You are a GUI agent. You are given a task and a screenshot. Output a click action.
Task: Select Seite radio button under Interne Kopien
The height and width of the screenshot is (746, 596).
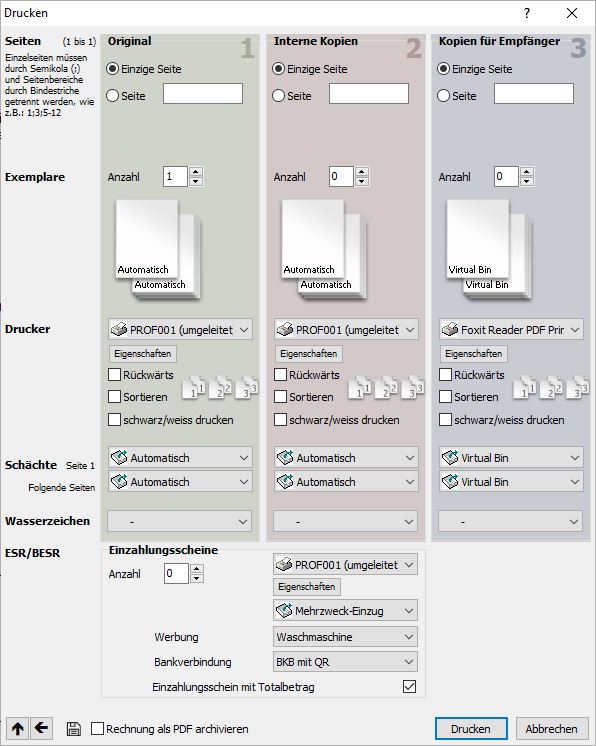[x=279, y=96]
